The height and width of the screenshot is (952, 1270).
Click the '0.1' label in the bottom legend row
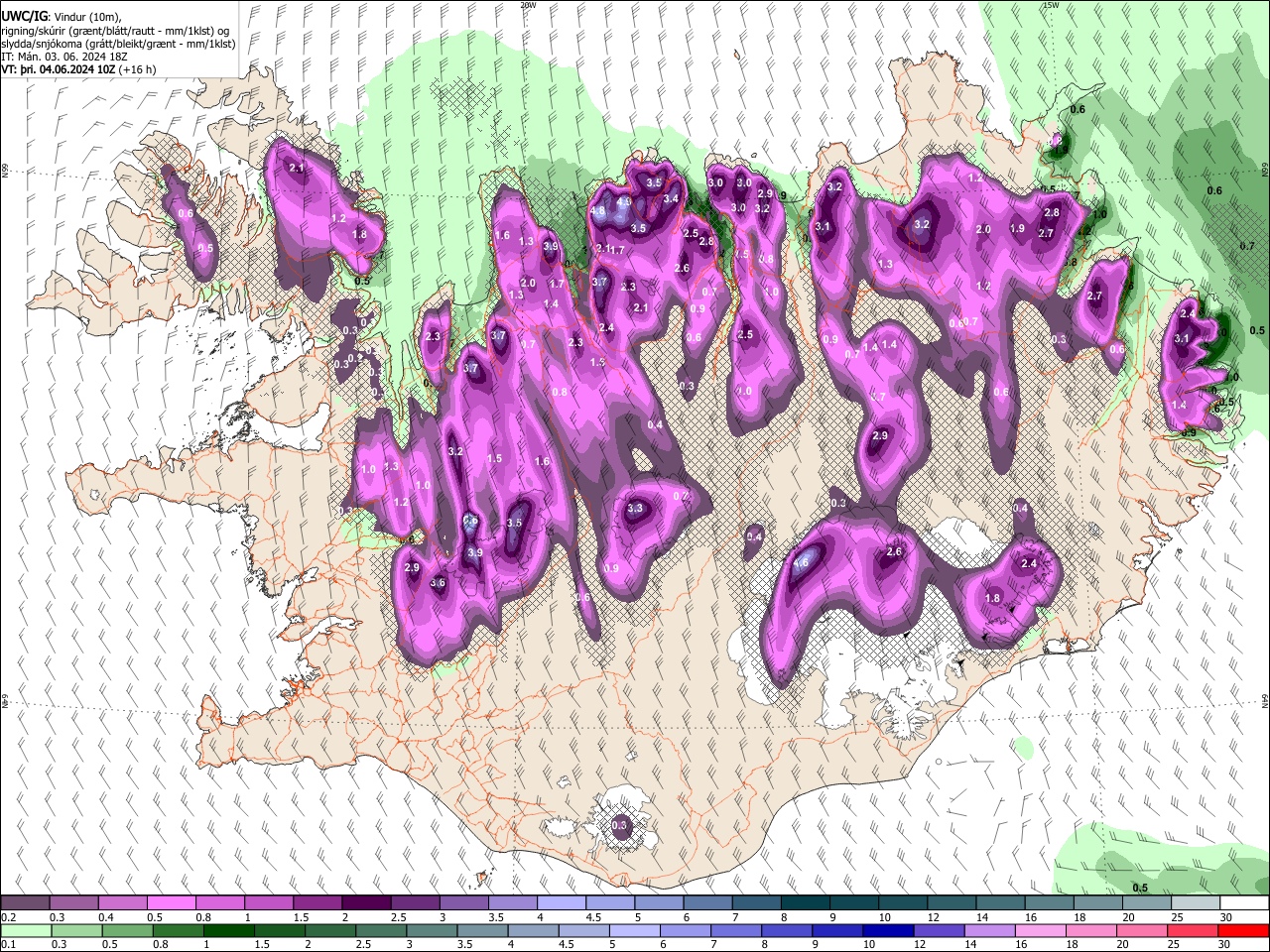[x=7, y=945]
